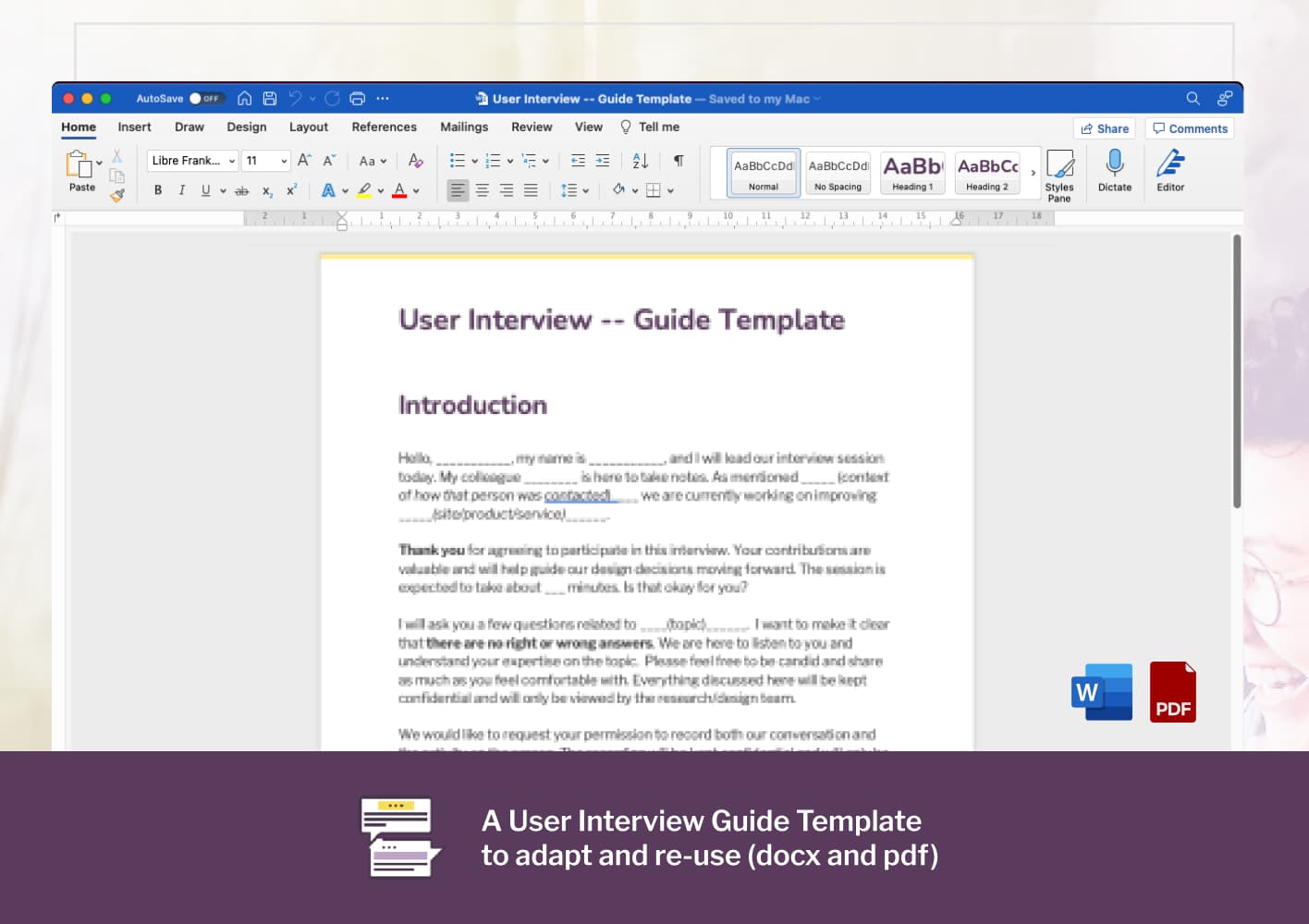Open the font name dropdown Libre Frank
Viewport: 1309px width, 924px height.
192,161
